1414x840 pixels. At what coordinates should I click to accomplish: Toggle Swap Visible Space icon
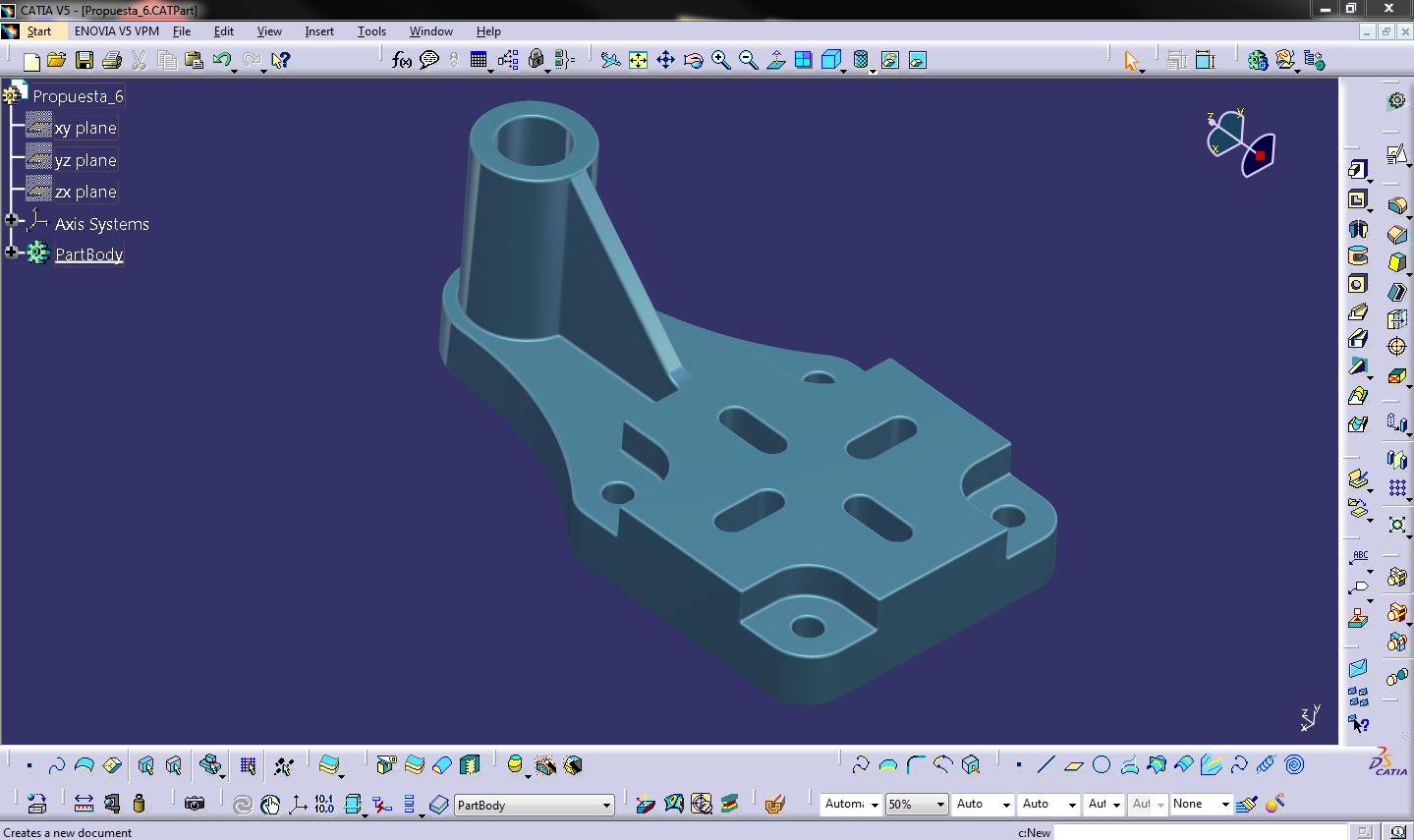[x=917, y=61]
